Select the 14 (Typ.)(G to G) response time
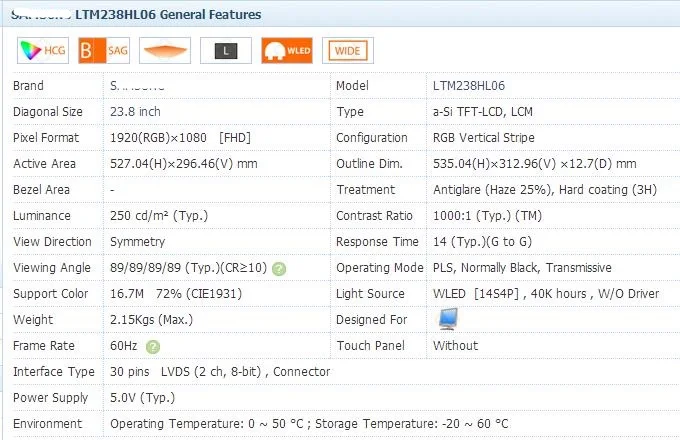This screenshot has height=440, width=680. (482, 242)
